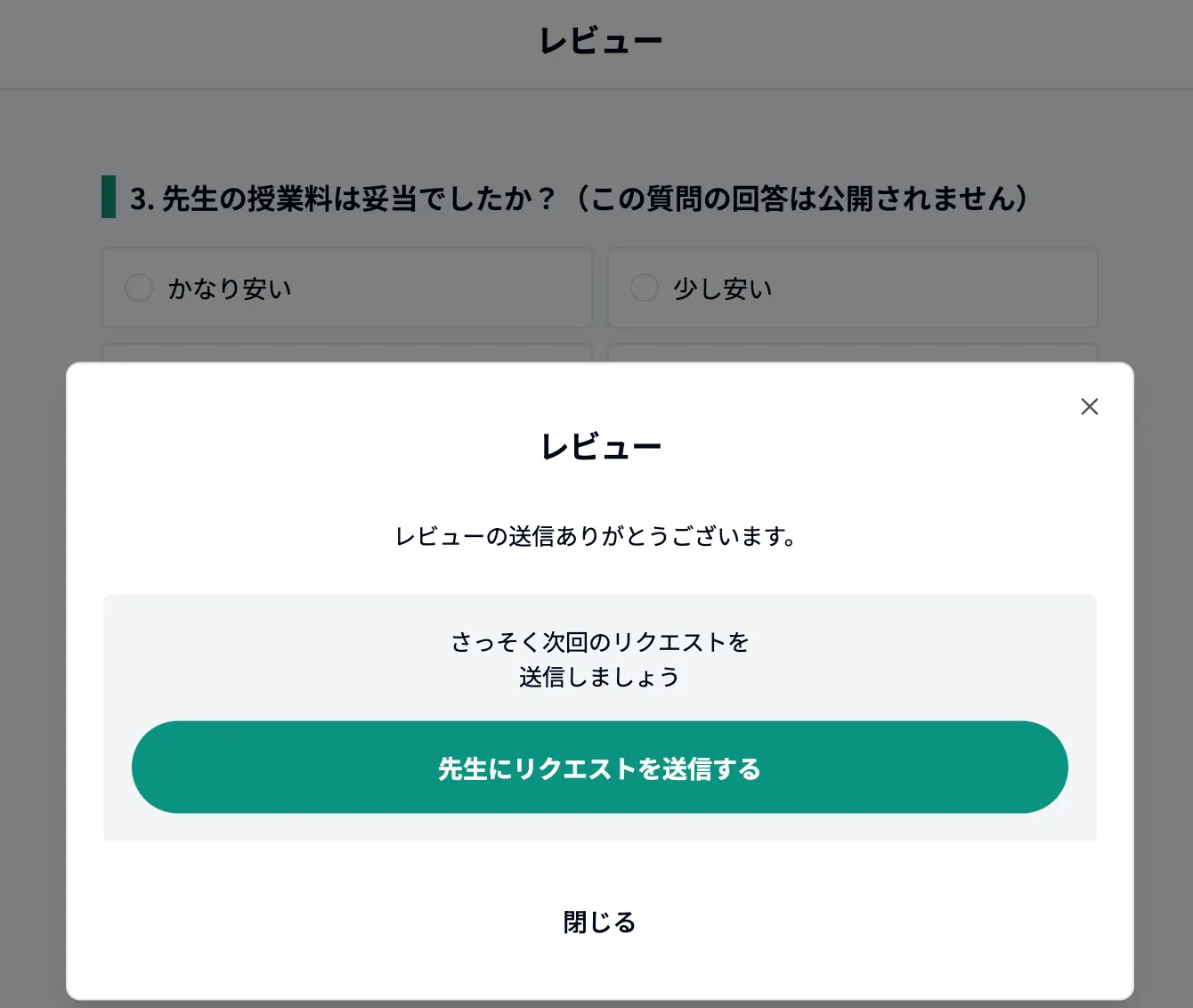Image resolution: width=1193 pixels, height=1008 pixels.
Task: Select the かなり安い radio button
Action: [139, 288]
